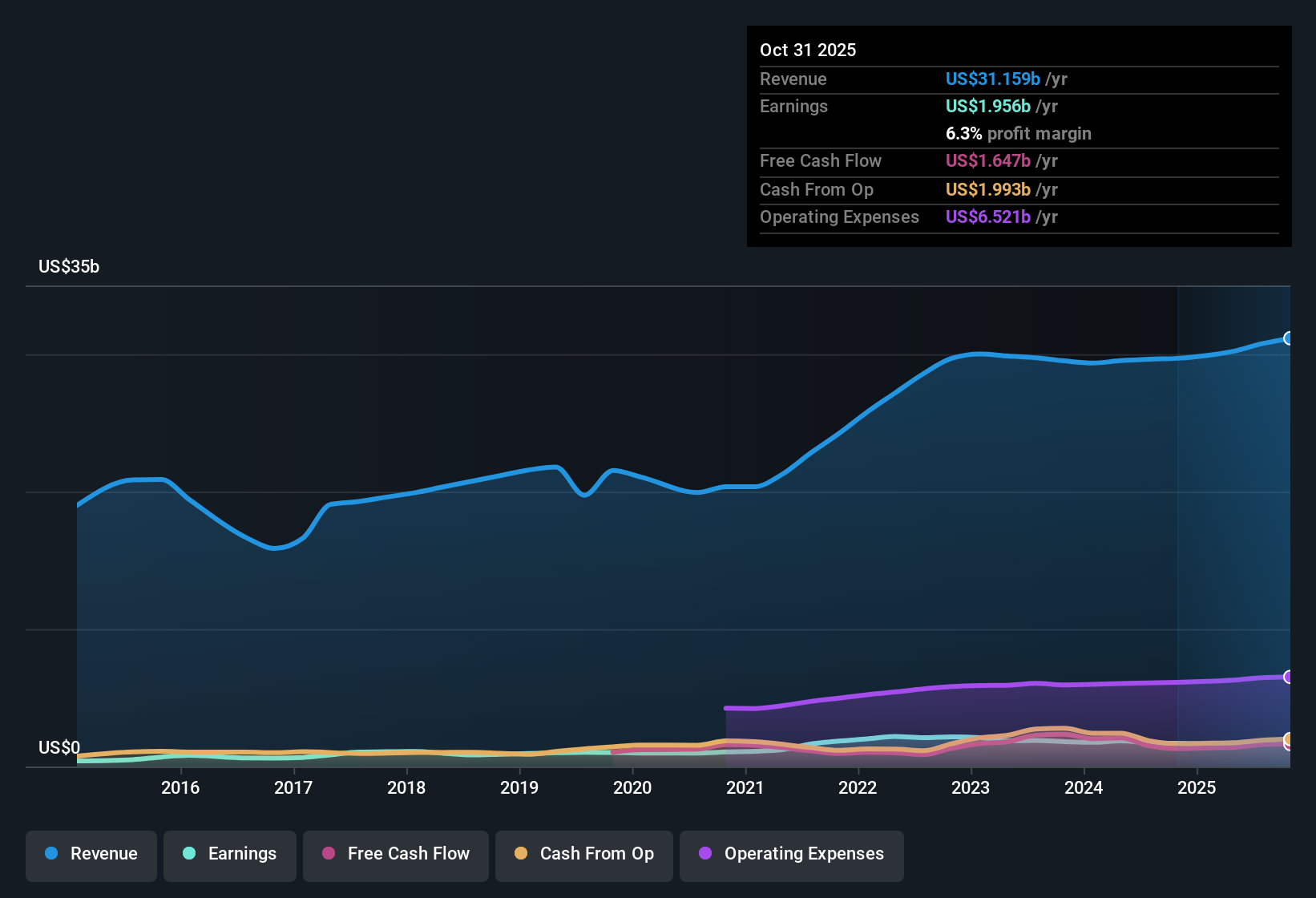Click the teal Earnings legend dot icon
This screenshot has height=898, width=1316.
(x=189, y=854)
